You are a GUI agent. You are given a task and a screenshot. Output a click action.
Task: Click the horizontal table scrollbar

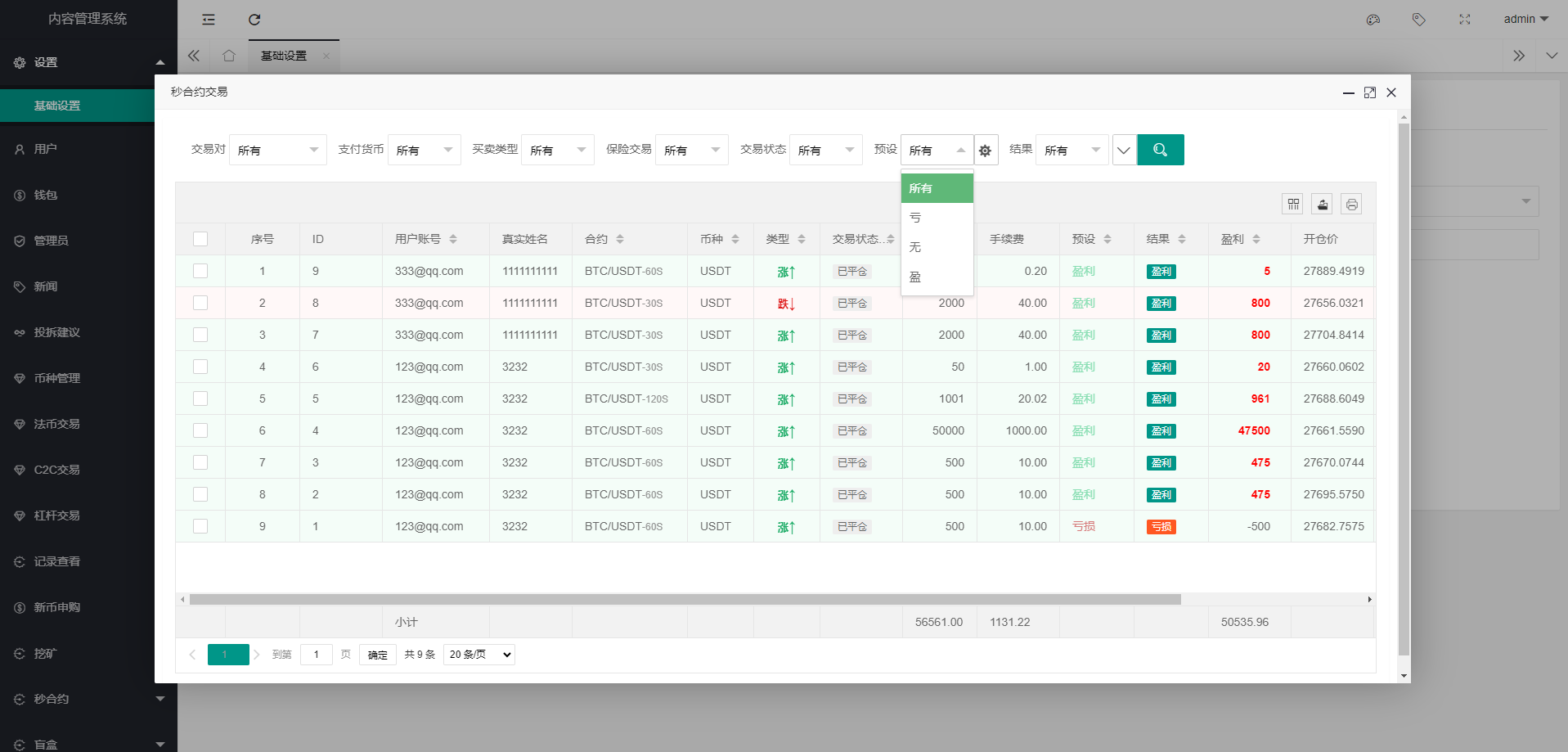(x=685, y=600)
